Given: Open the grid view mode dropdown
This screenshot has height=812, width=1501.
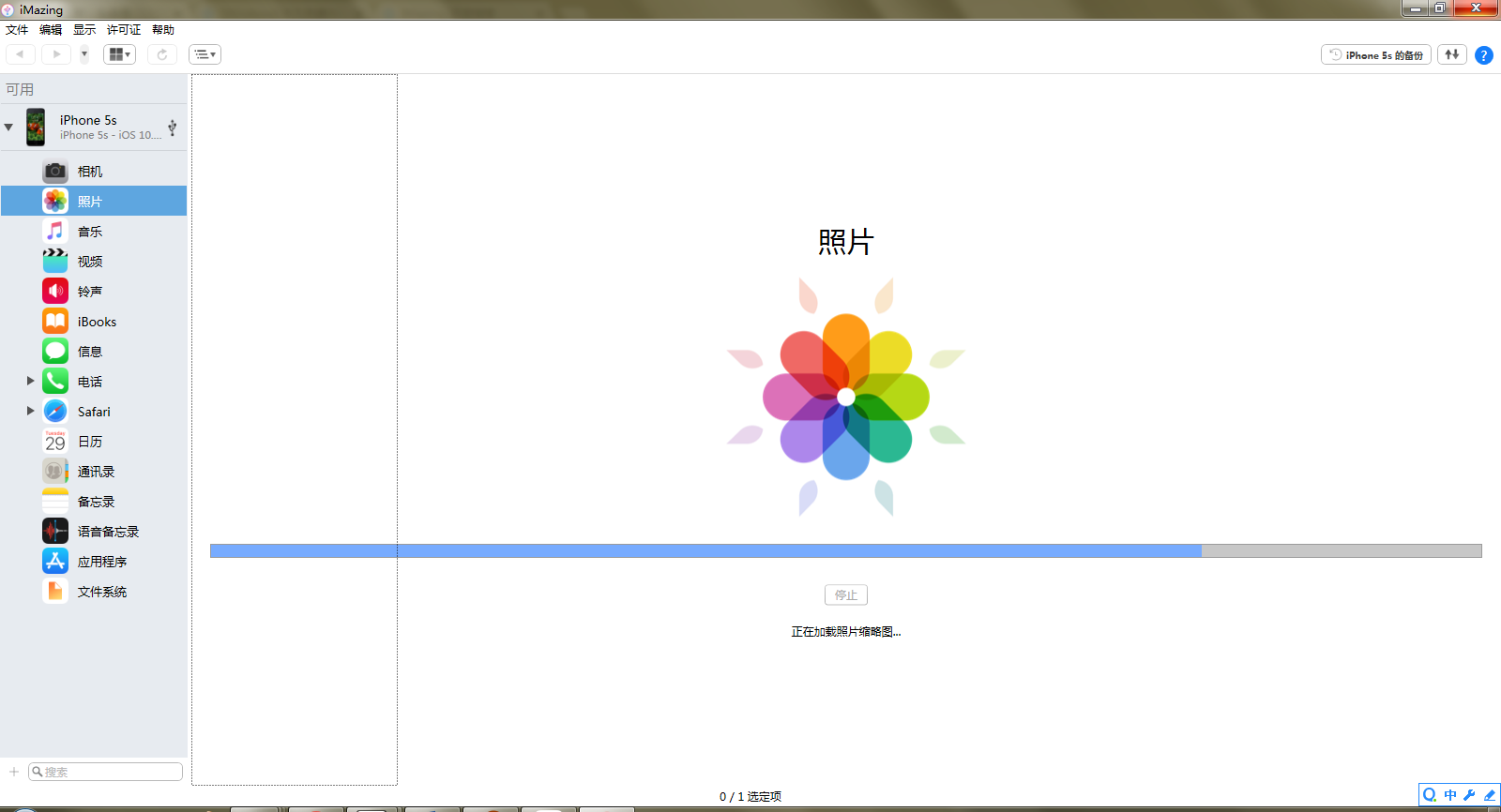Looking at the screenshot, I should point(119,54).
